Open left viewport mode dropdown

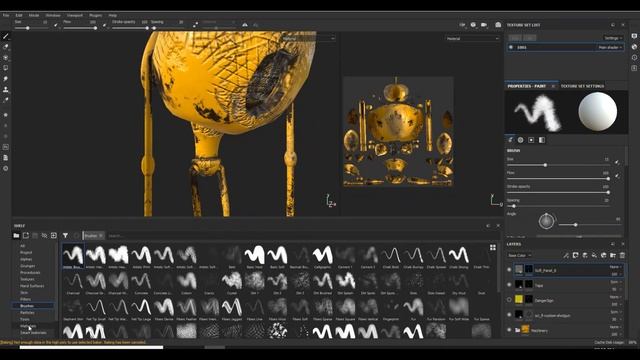pyautogui.click(x=309, y=38)
